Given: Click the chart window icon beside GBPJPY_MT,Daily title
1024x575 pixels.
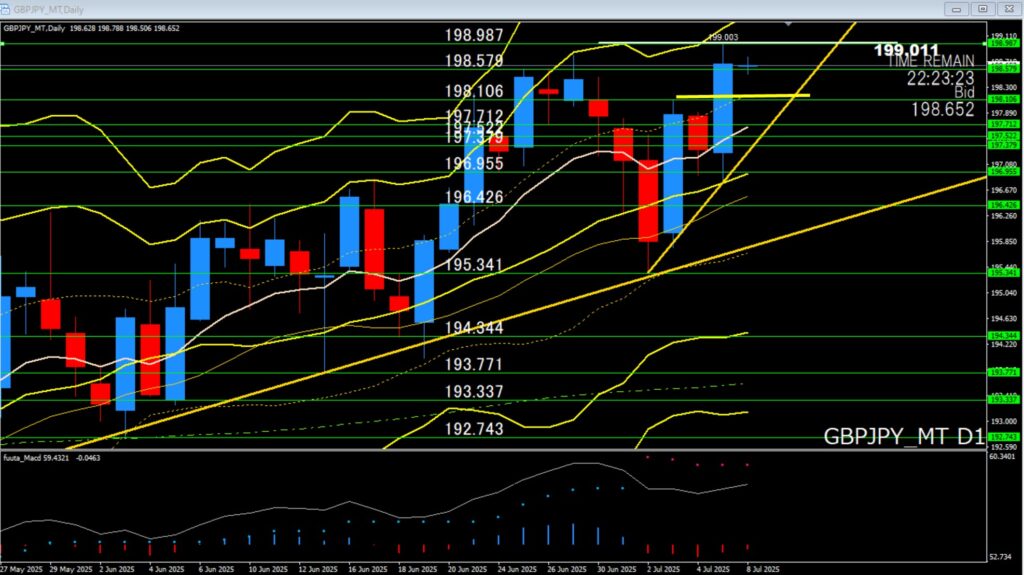Looking at the screenshot, I should 5,9.
